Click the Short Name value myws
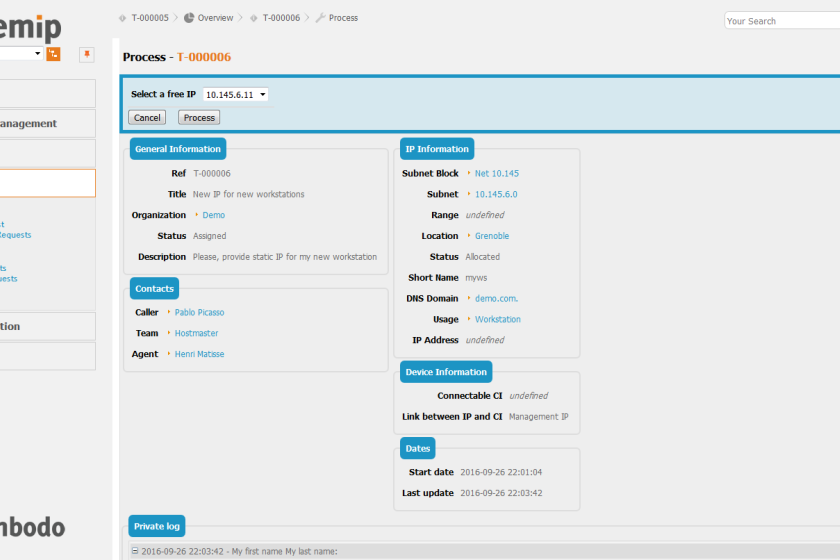 click(476, 278)
